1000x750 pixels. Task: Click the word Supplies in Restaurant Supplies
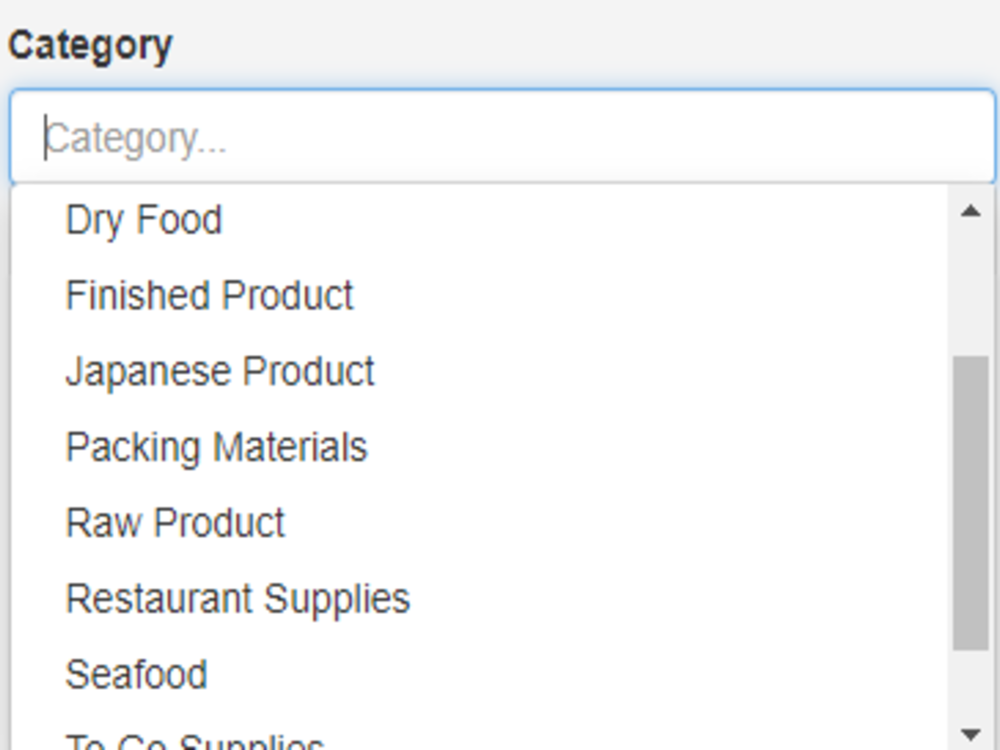coord(337,600)
